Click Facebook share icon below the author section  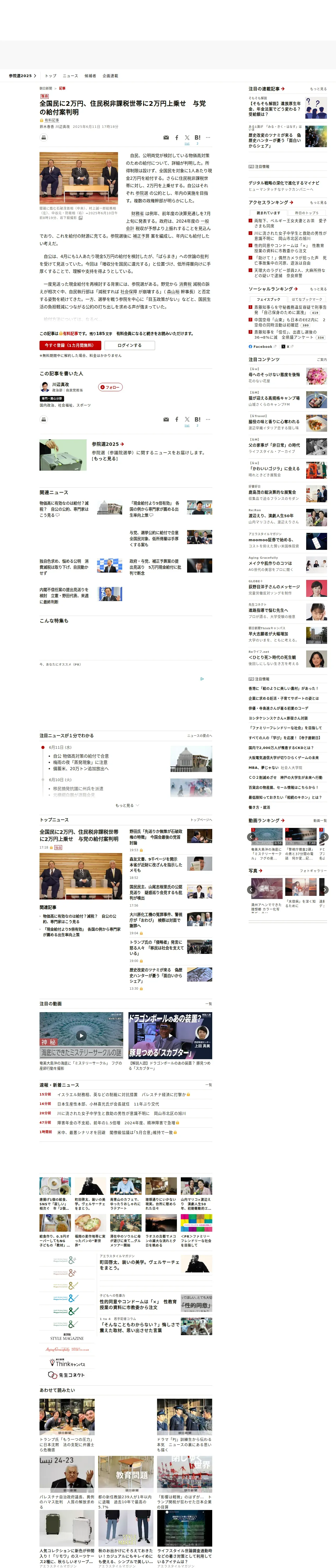click(177, 419)
